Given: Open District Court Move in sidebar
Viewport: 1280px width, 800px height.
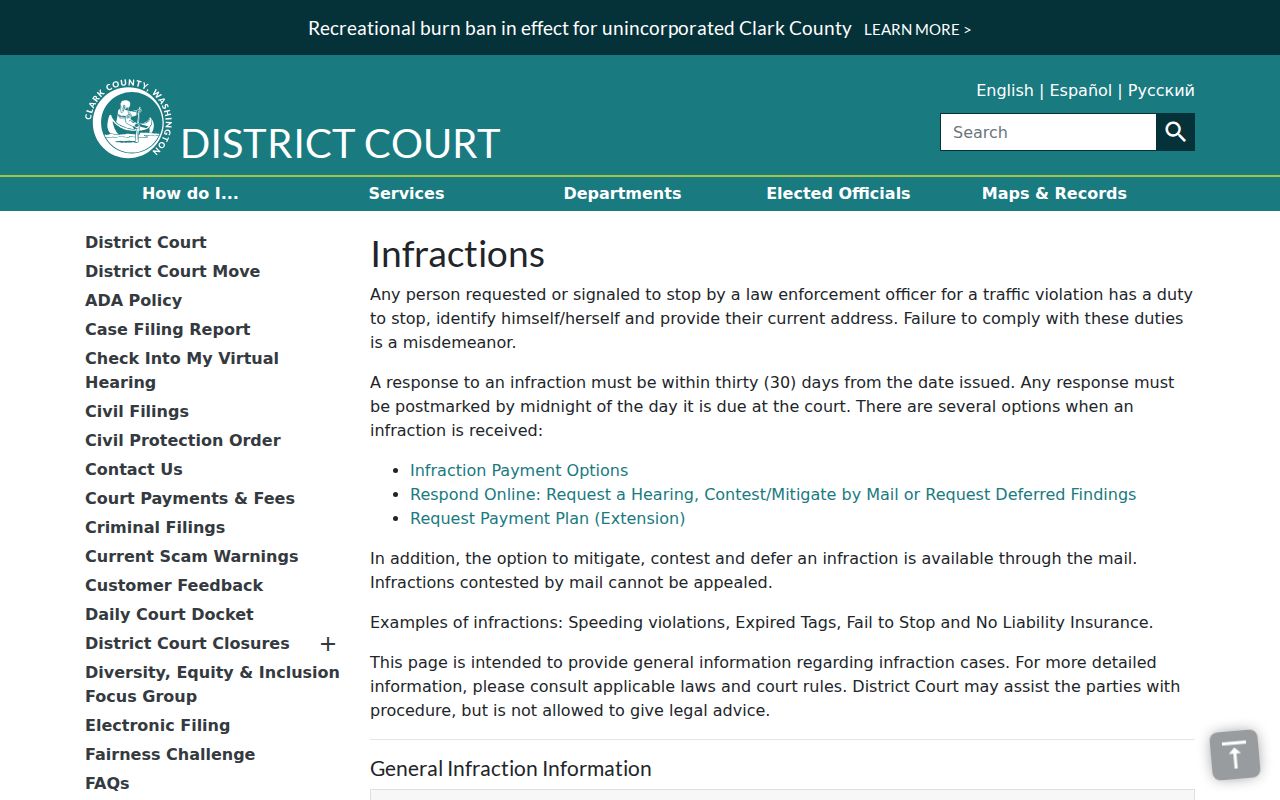Looking at the screenshot, I should [172, 271].
